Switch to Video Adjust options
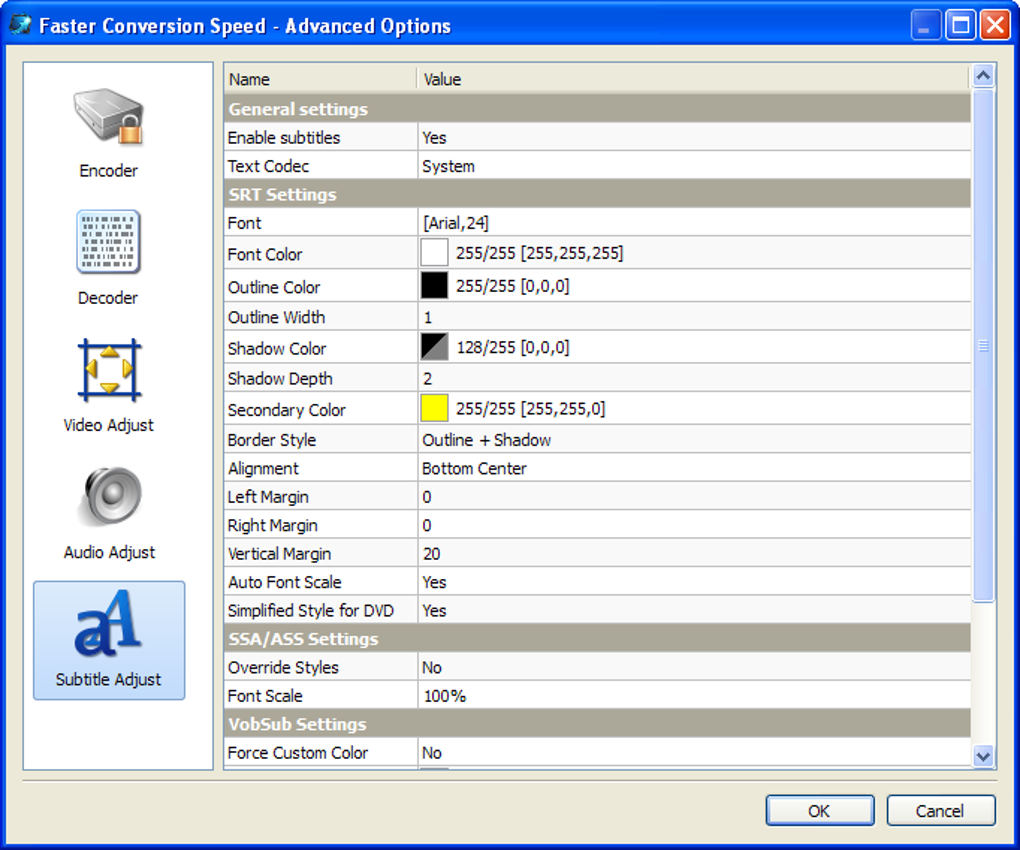Image resolution: width=1020 pixels, height=850 pixels. [109, 385]
